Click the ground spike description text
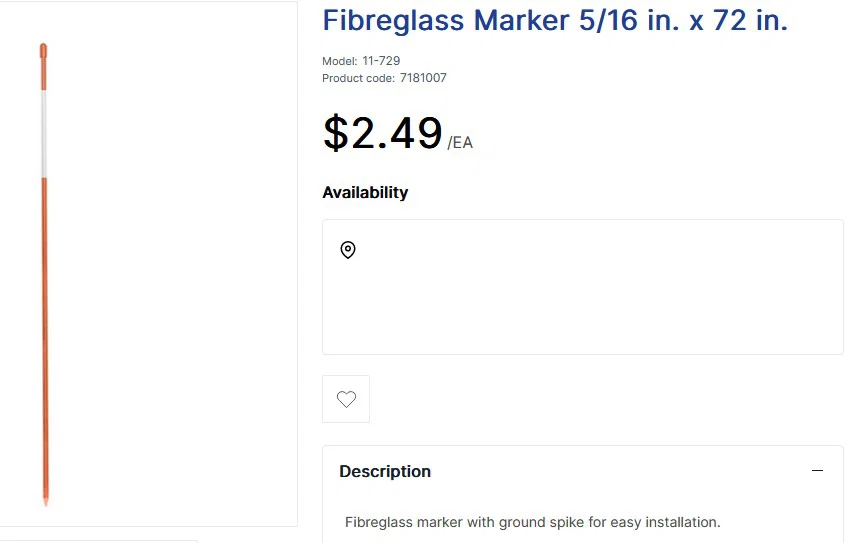The width and height of the screenshot is (856, 543). (x=532, y=522)
